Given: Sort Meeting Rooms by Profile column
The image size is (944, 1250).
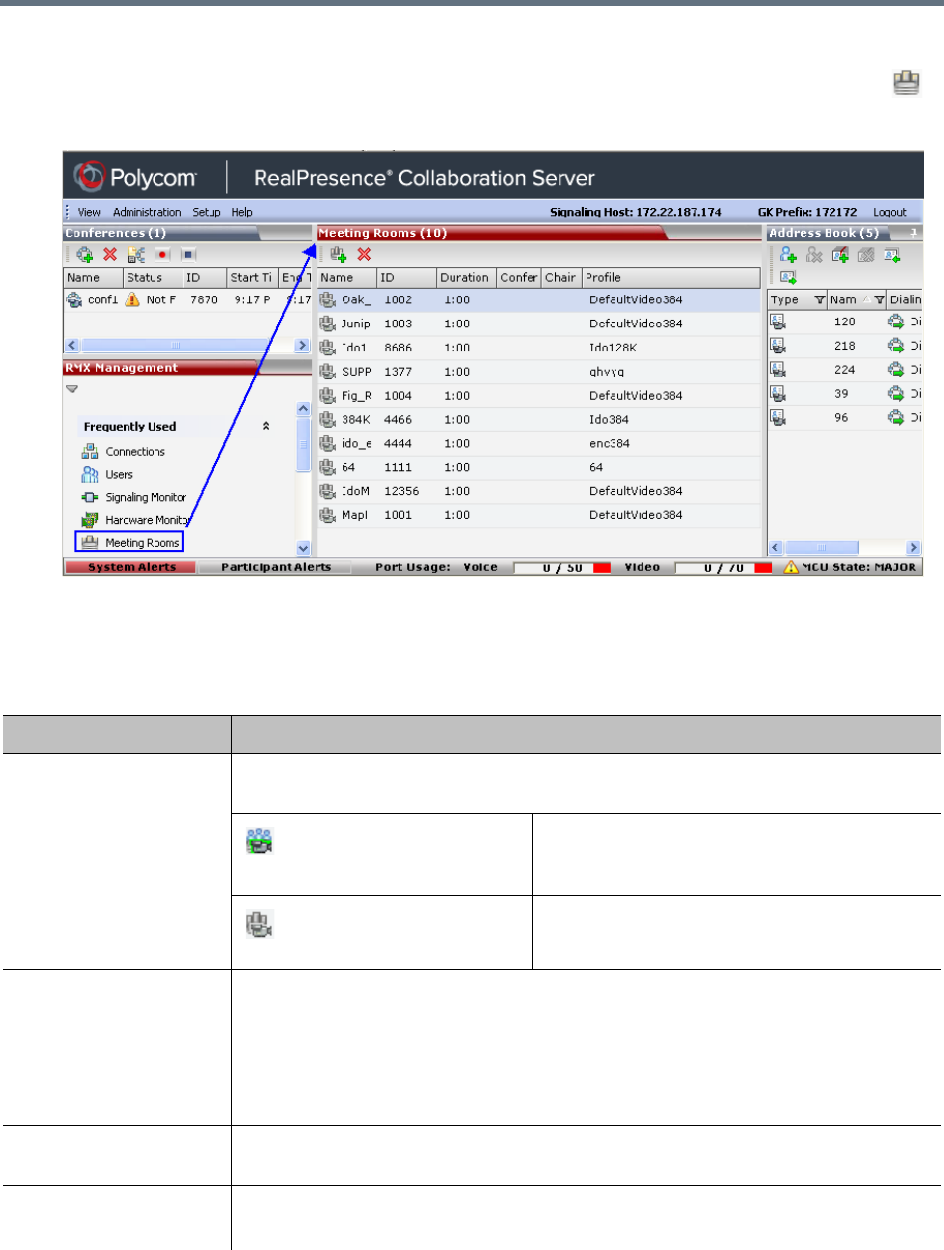Looking at the screenshot, I should (670, 277).
